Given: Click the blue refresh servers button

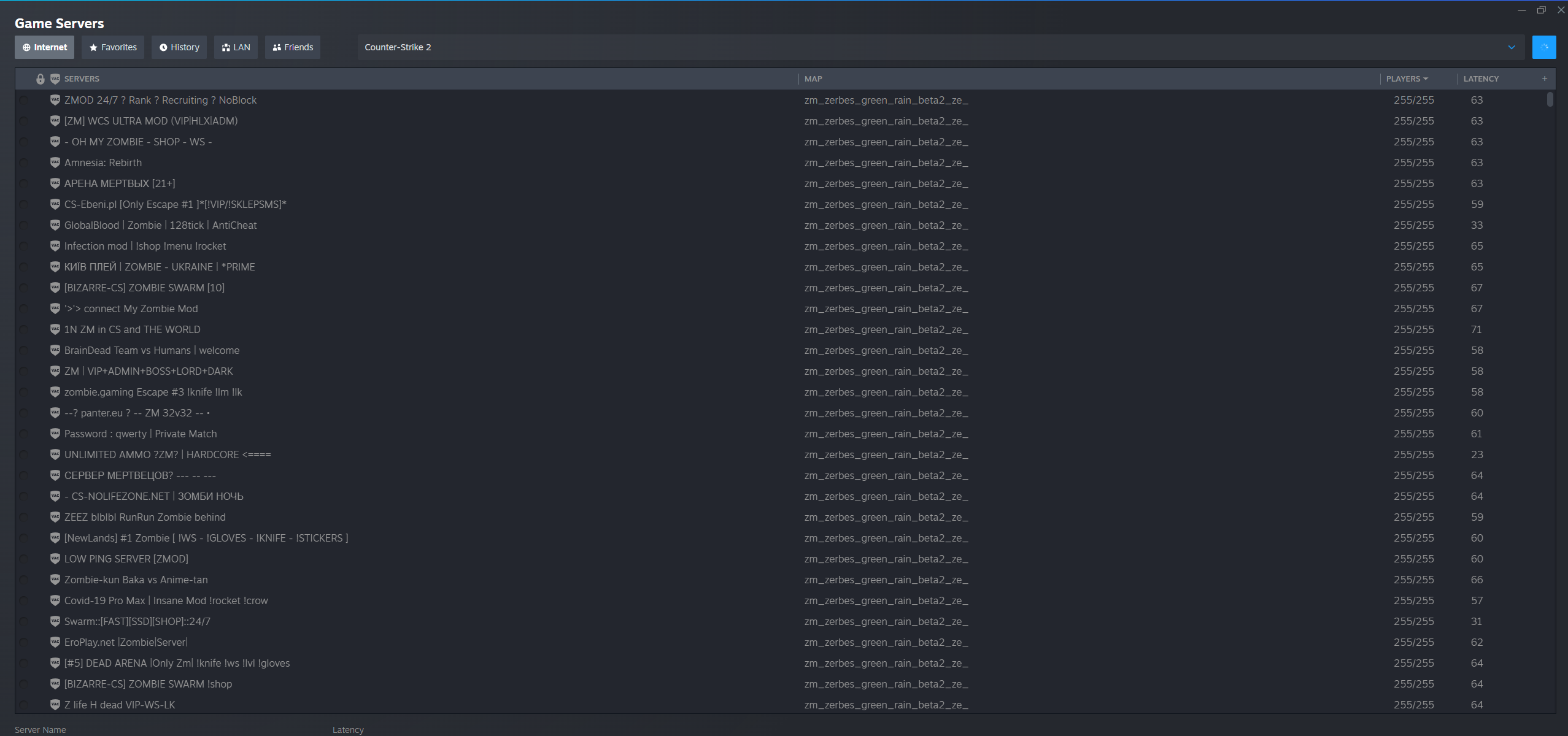Looking at the screenshot, I should point(1543,47).
